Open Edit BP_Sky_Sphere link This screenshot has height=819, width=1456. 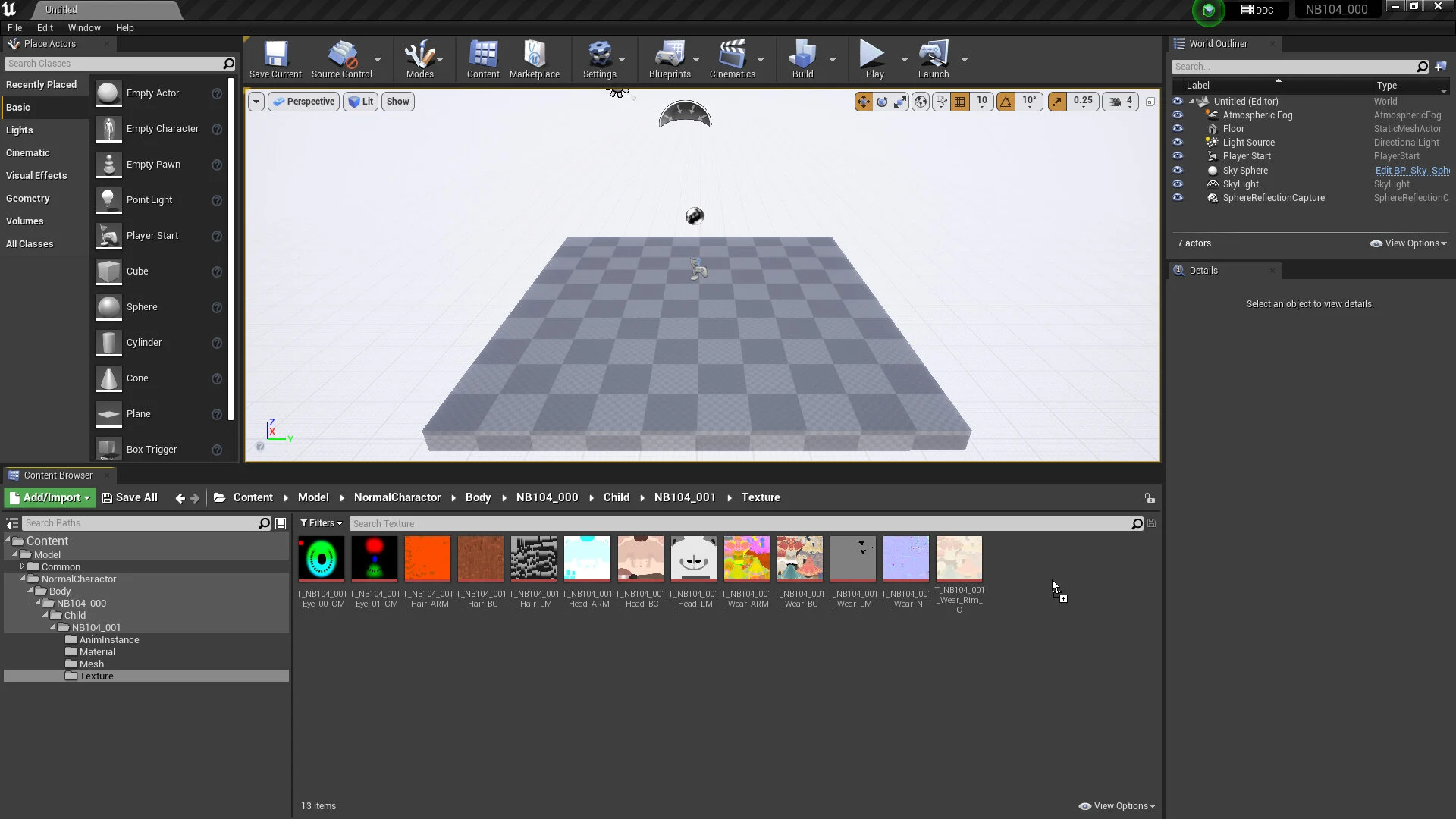[x=1412, y=171]
